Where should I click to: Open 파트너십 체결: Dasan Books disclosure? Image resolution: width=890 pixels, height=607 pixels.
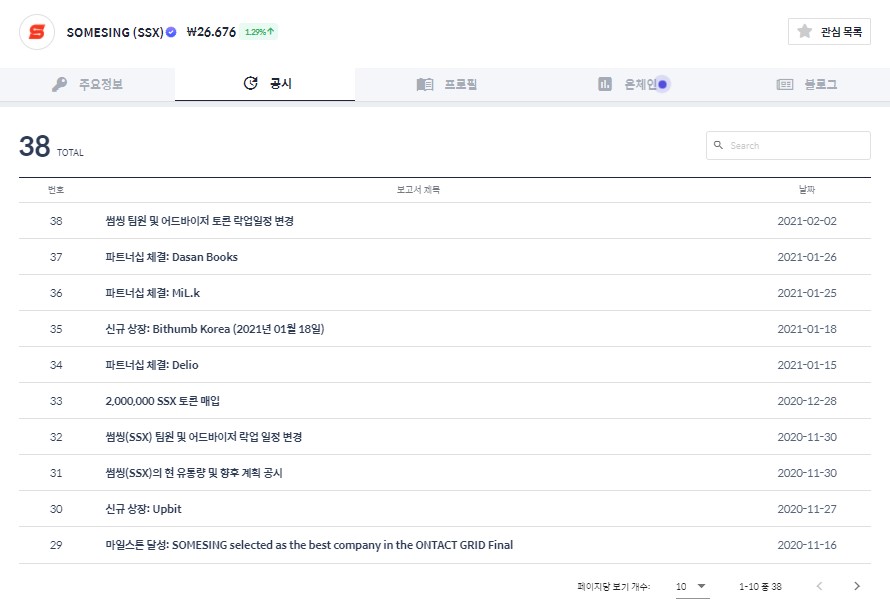(171, 257)
